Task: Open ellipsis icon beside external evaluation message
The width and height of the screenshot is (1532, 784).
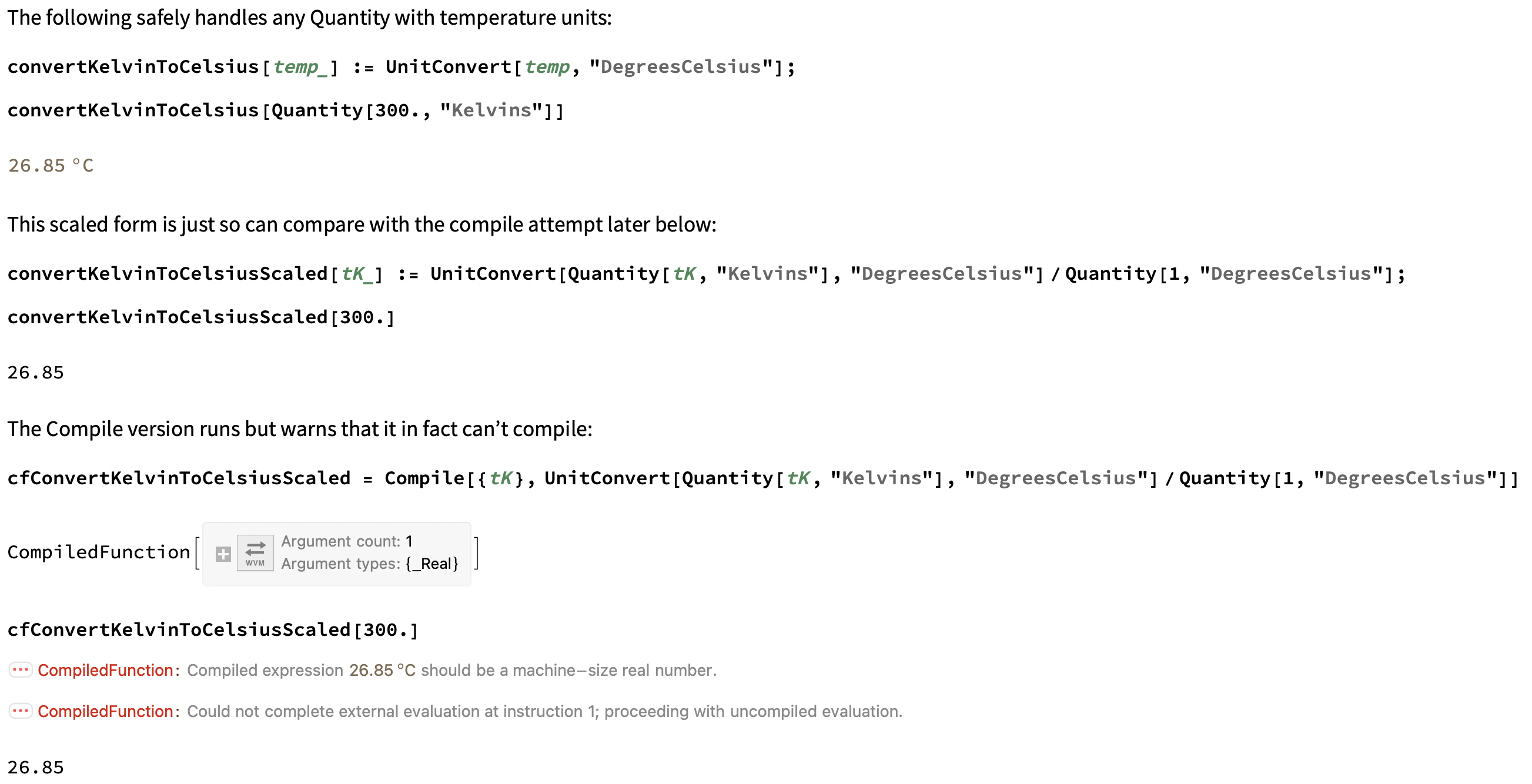Action: tap(20, 711)
